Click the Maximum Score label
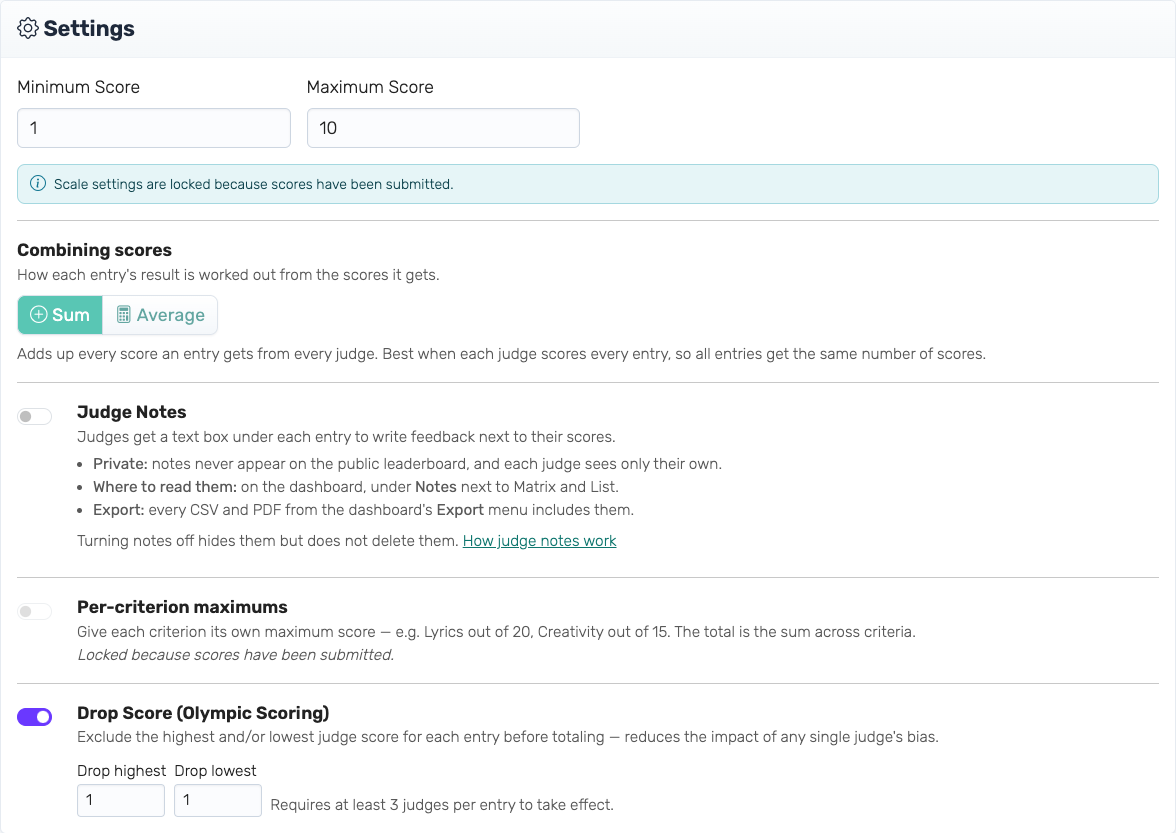1176x834 pixels. click(370, 87)
